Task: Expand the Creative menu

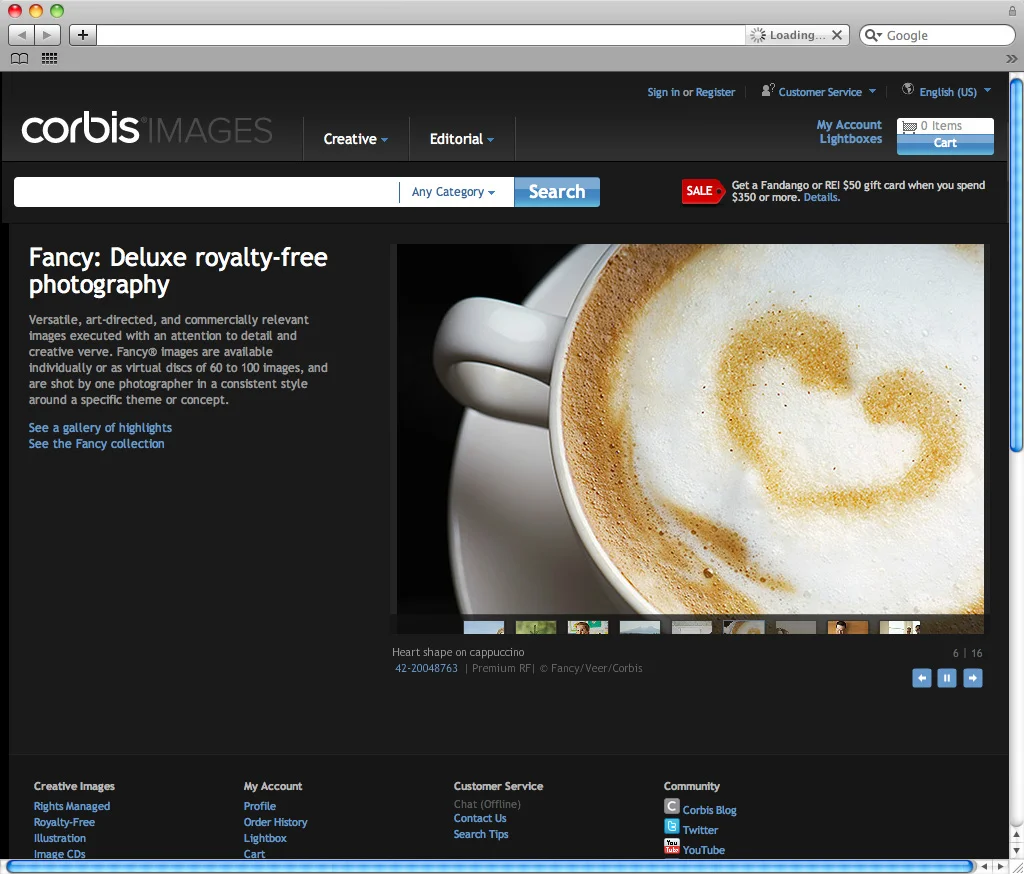Action: [x=356, y=139]
